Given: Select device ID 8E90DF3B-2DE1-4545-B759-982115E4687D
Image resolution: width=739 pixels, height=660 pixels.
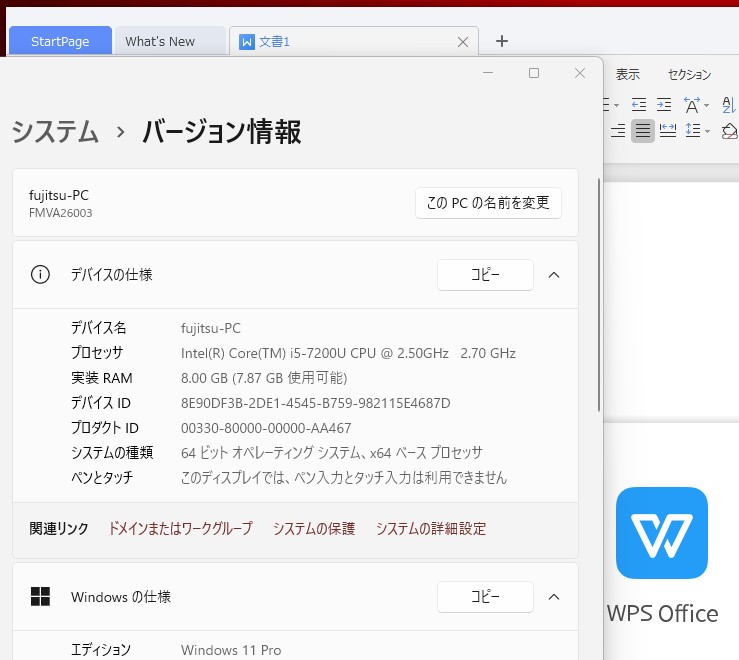Looking at the screenshot, I should tap(316, 403).
